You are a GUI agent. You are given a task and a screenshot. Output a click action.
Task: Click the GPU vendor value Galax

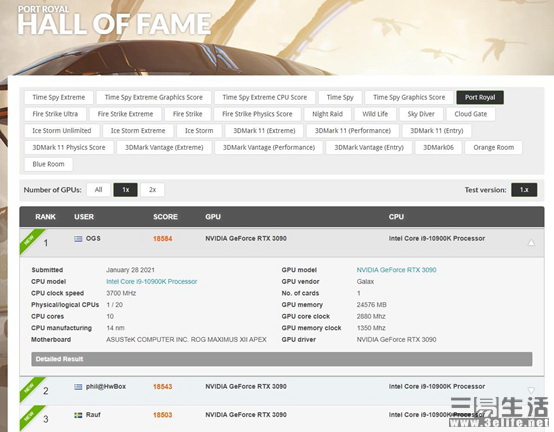coord(365,282)
